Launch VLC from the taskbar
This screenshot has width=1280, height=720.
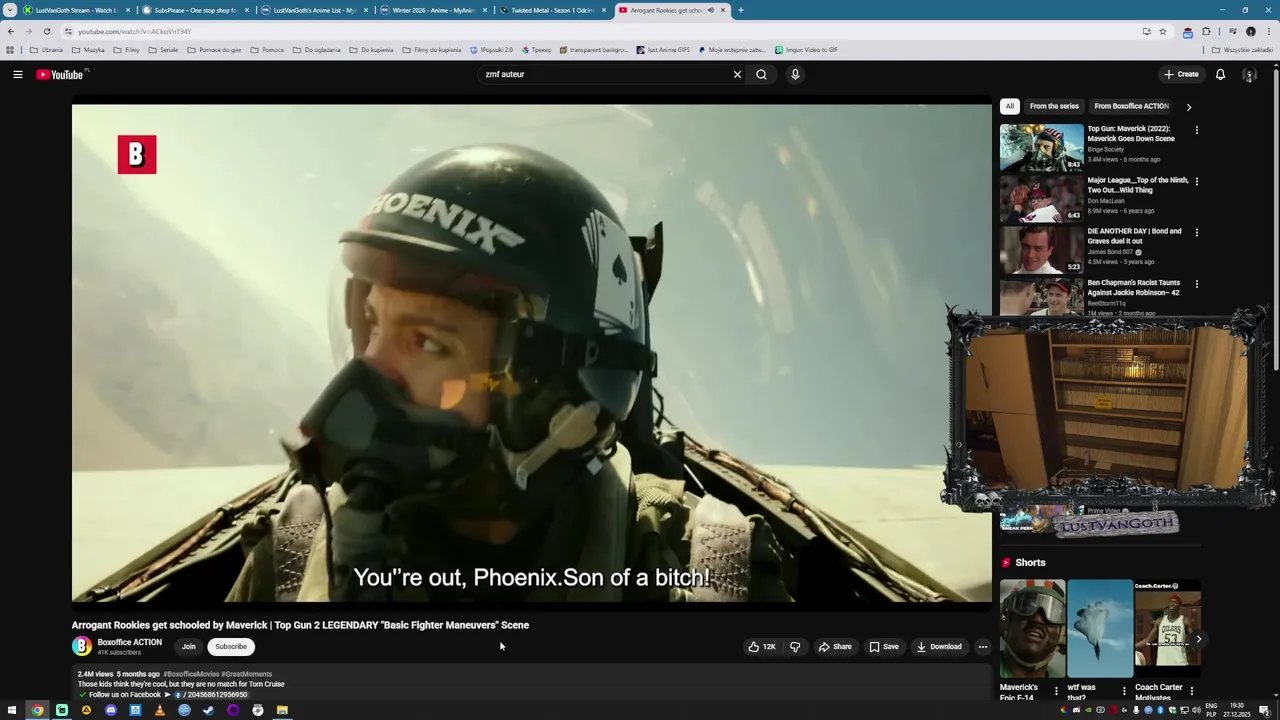tap(160, 710)
